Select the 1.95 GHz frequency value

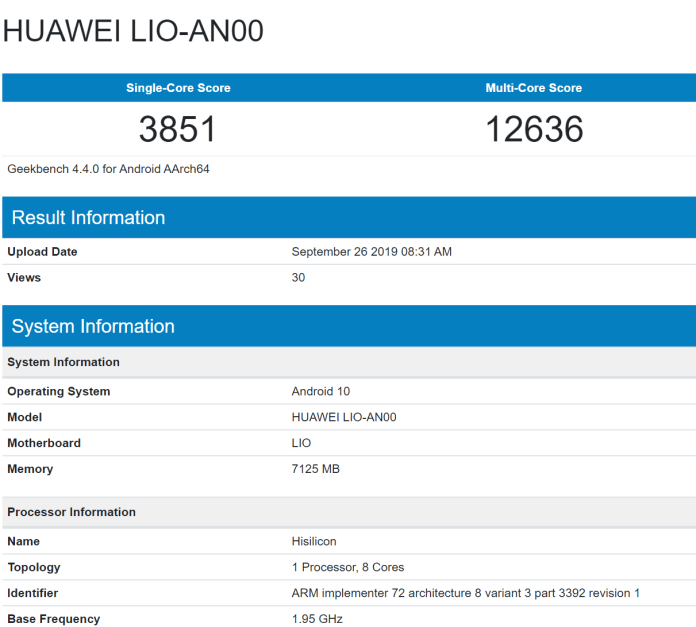[317, 619]
